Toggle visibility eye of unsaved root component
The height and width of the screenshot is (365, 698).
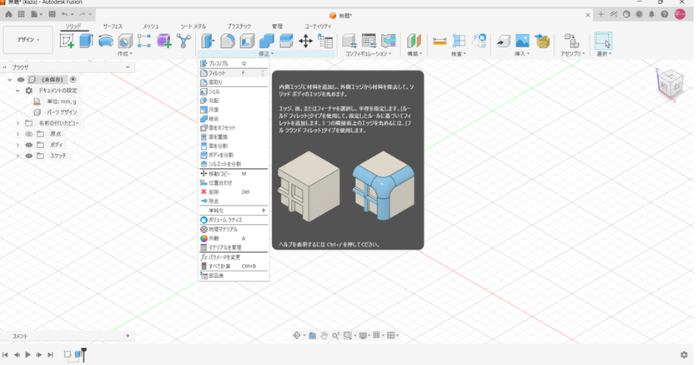[x=20, y=80]
